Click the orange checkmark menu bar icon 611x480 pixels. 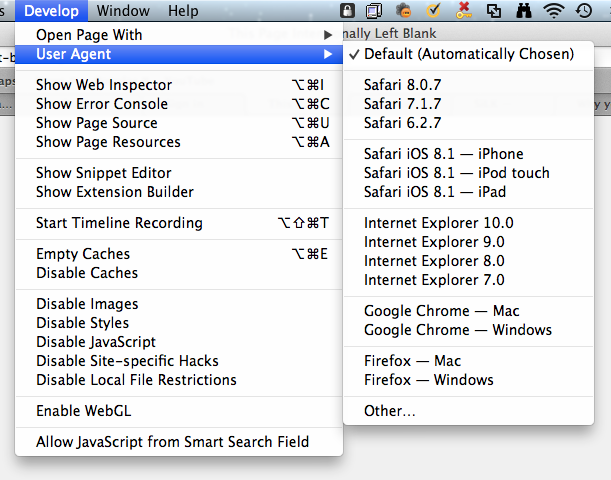click(x=433, y=11)
